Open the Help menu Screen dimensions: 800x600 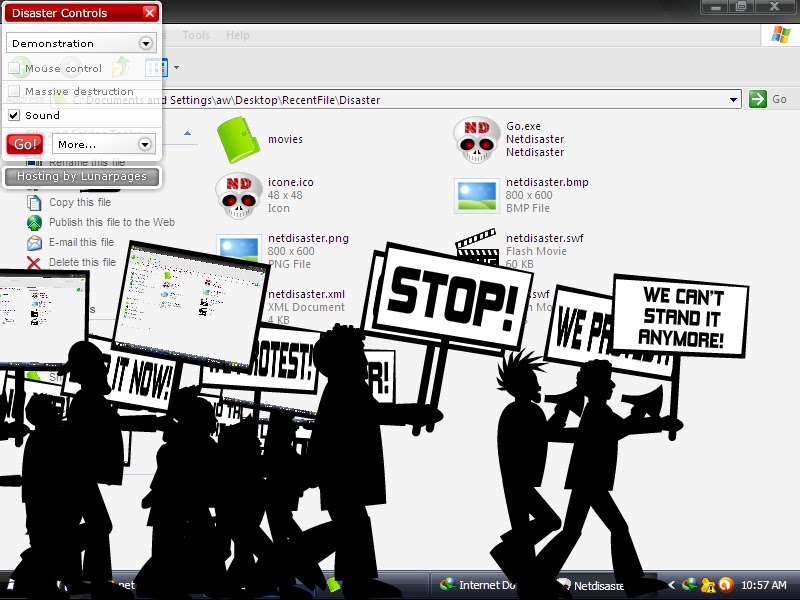(238, 35)
